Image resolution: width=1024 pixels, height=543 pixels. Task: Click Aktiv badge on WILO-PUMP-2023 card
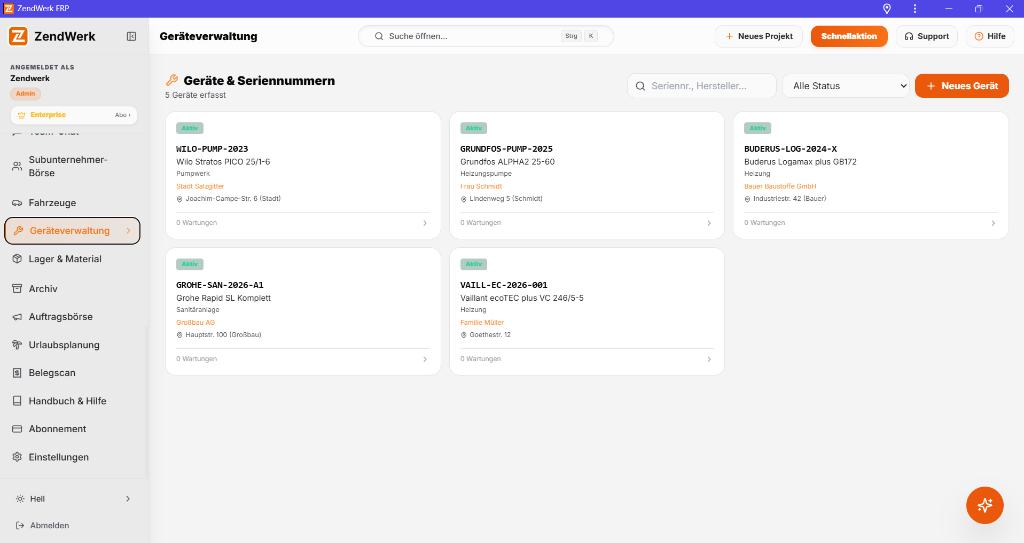[x=190, y=128]
